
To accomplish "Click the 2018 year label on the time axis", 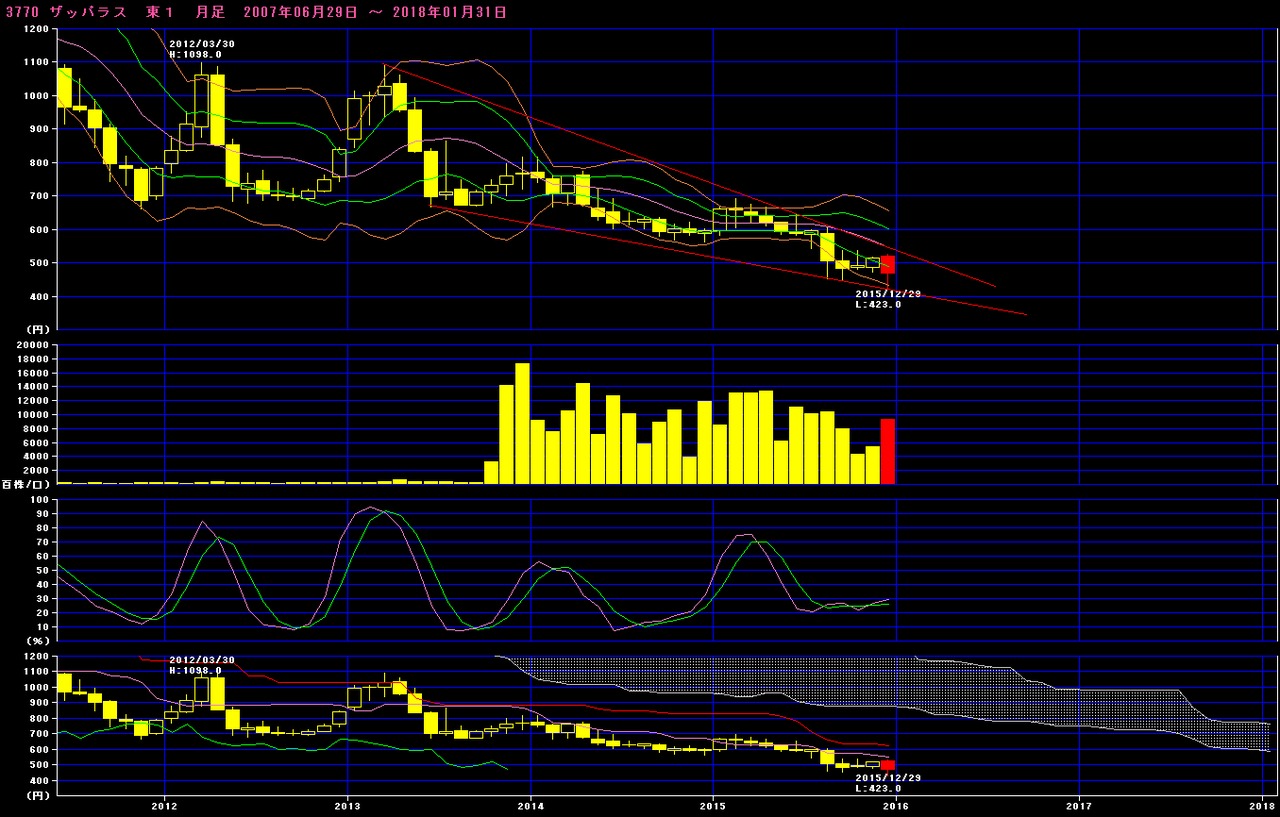I will (x=1262, y=804).
